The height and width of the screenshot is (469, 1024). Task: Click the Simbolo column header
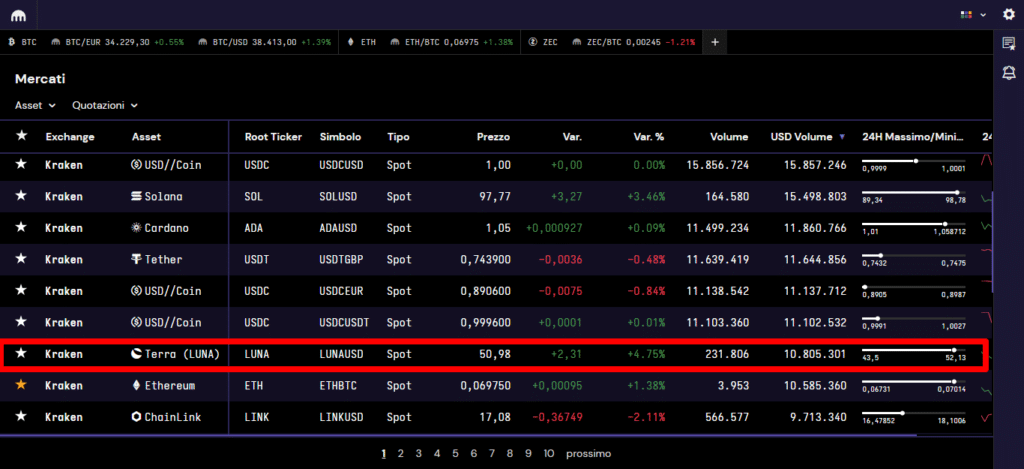340,137
